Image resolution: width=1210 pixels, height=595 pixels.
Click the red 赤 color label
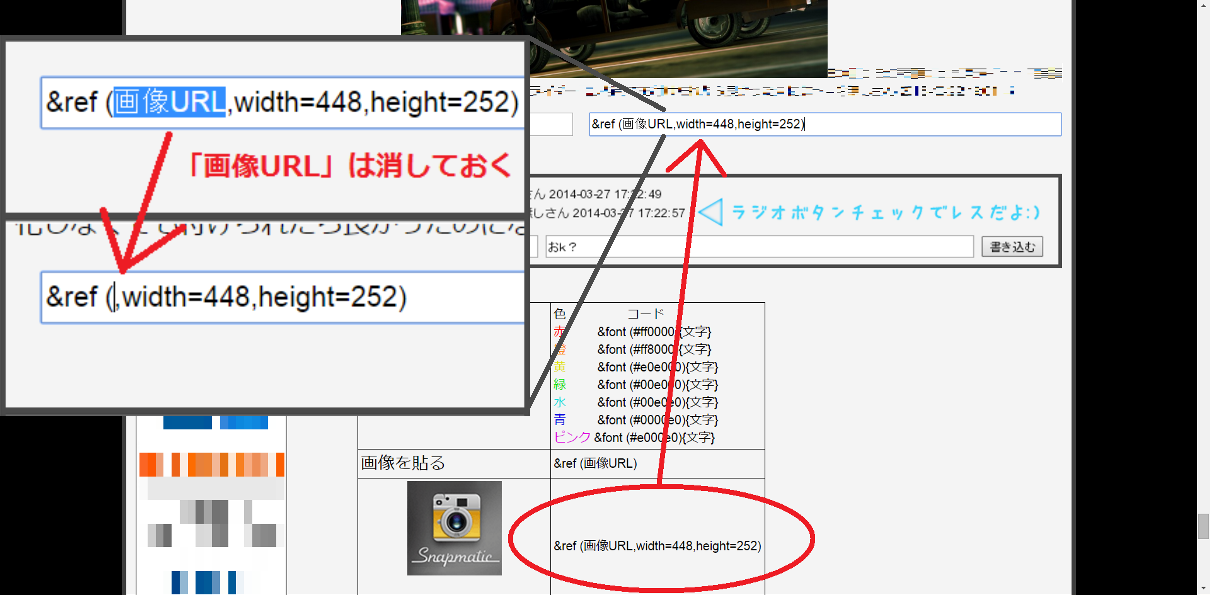(560, 331)
